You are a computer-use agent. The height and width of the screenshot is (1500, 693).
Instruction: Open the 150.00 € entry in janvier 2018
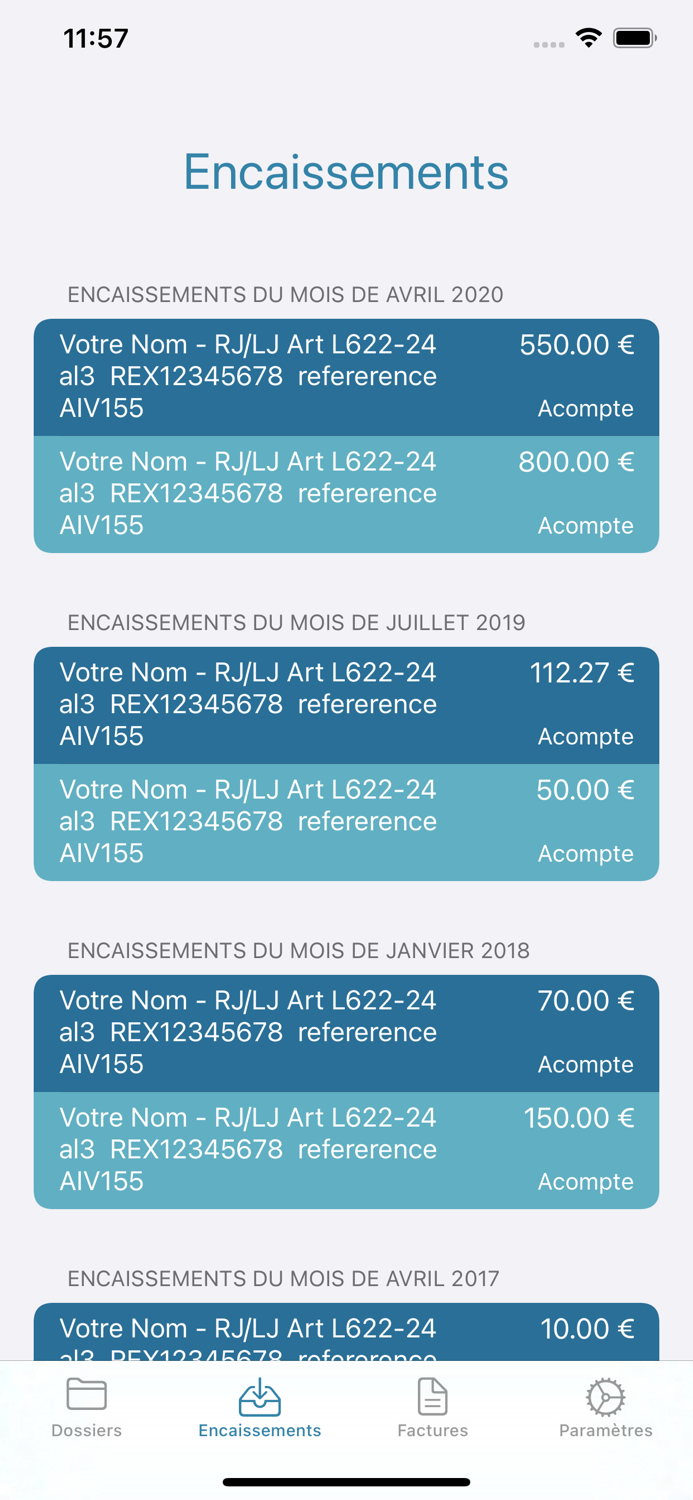[x=346, y=1150]
